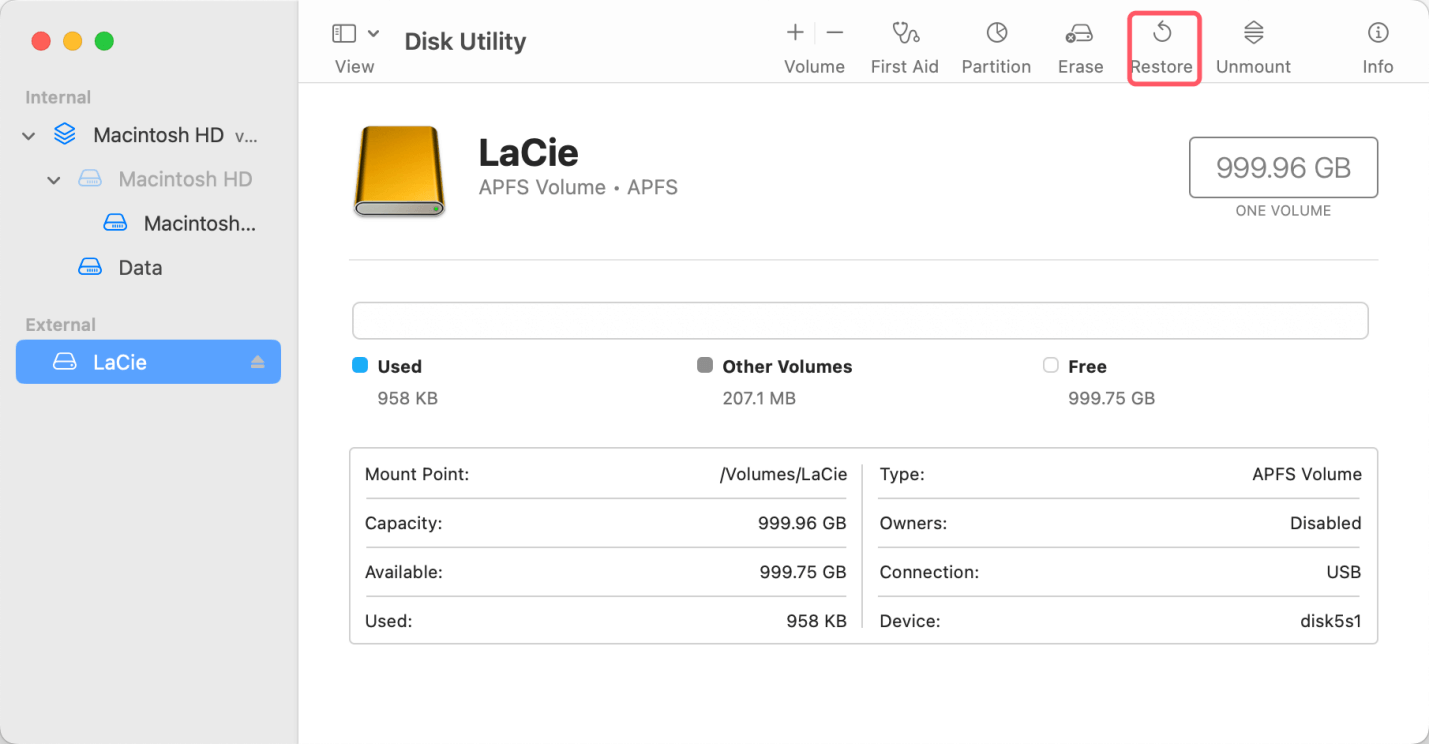Click the storage usage bar

click(x=860, y=320)
